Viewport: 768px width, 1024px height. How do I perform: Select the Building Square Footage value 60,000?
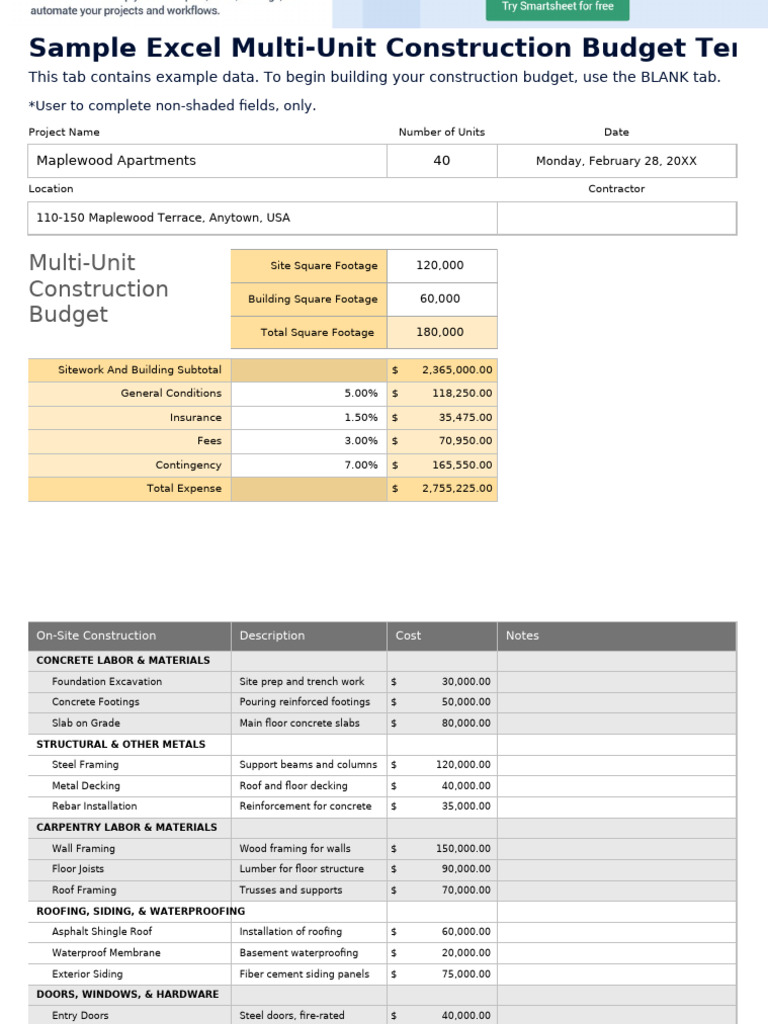click(x=442, y=299)
